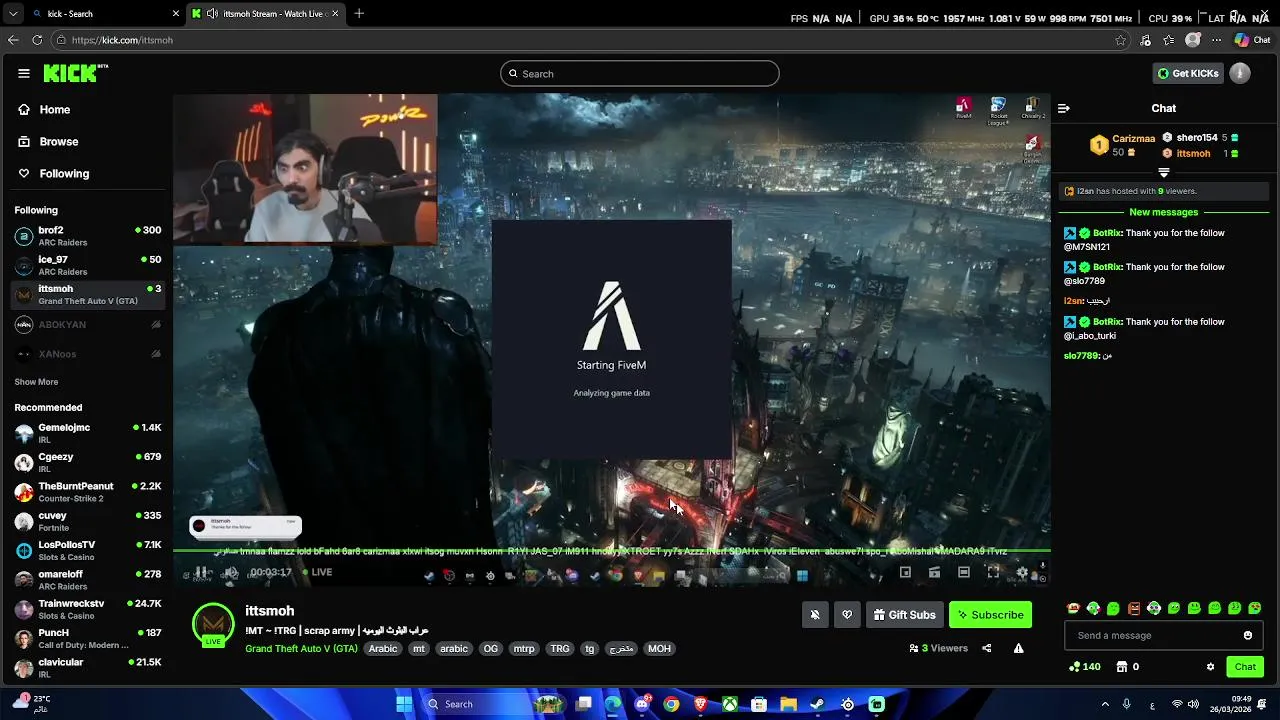Open a new browser tab

pyautogui.click(x=359, y=13)
